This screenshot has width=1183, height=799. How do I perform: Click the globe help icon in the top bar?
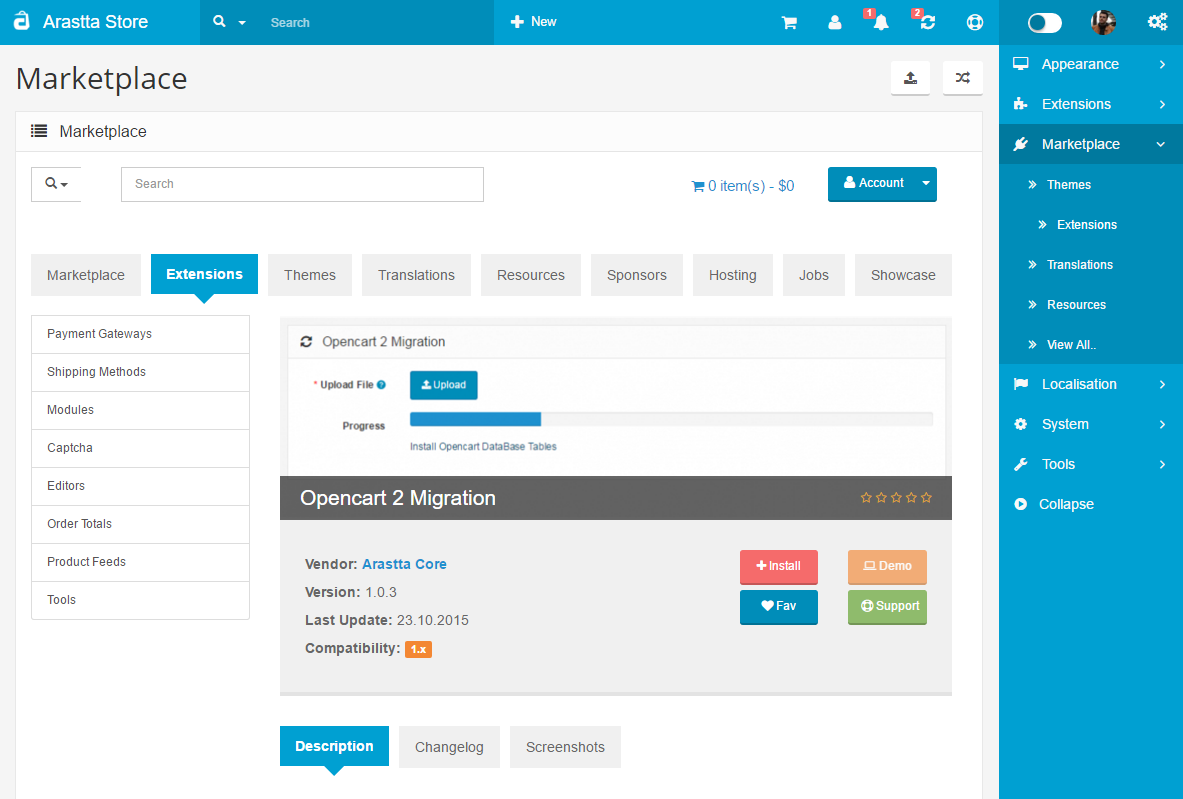click(974, 22)
